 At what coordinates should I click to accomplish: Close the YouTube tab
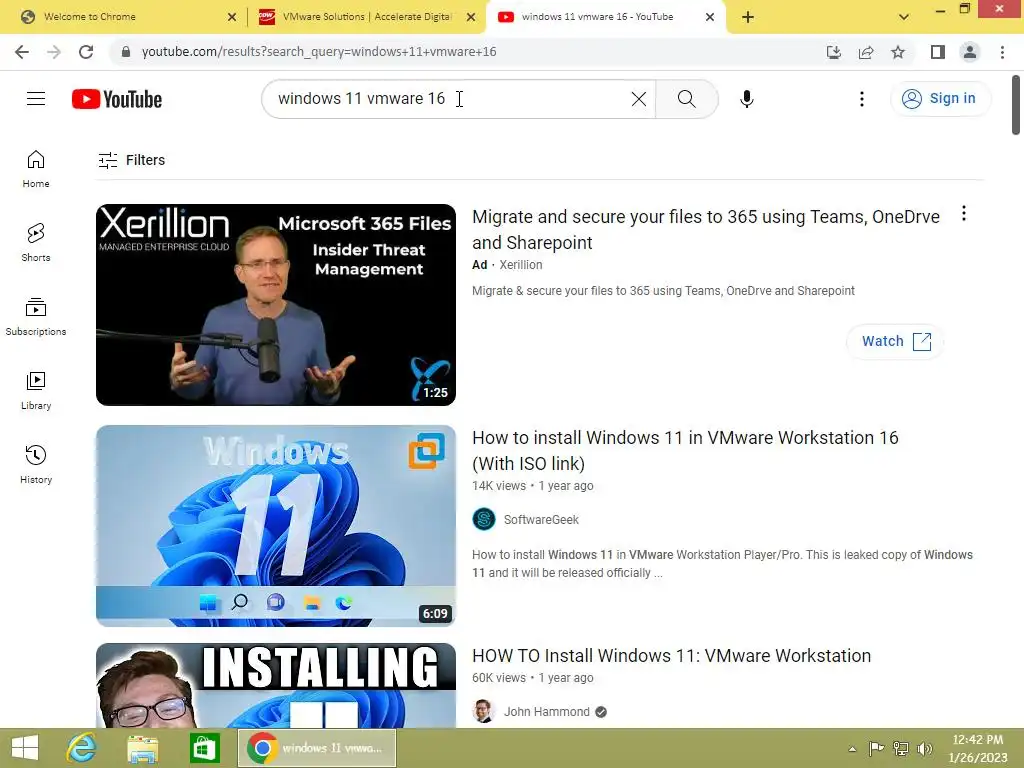pos(710,17)
